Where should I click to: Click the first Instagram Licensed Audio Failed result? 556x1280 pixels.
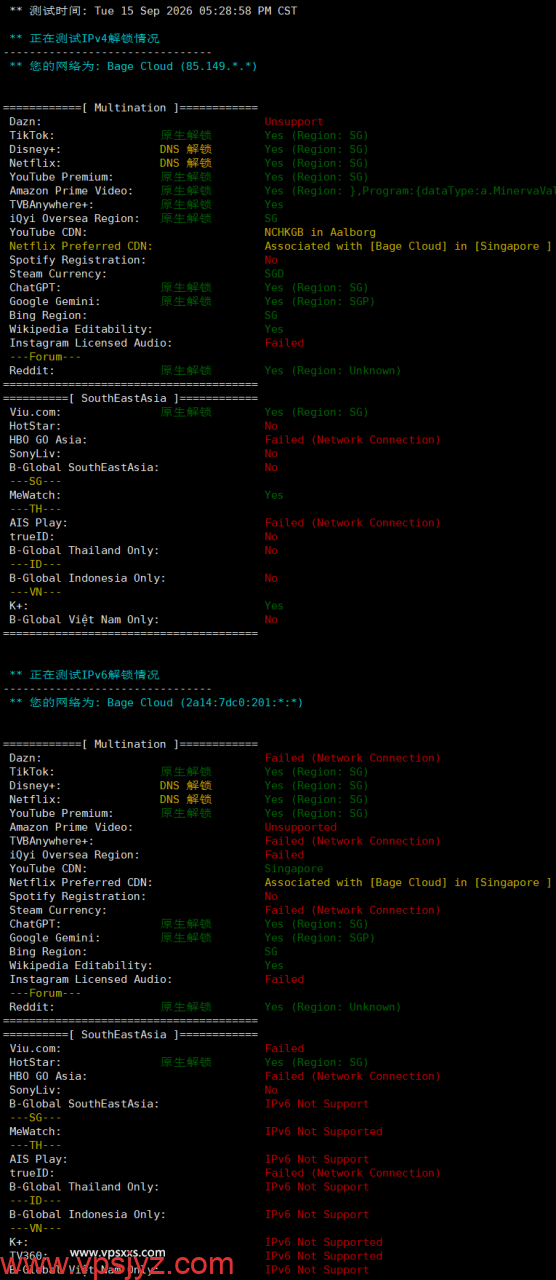284,343
